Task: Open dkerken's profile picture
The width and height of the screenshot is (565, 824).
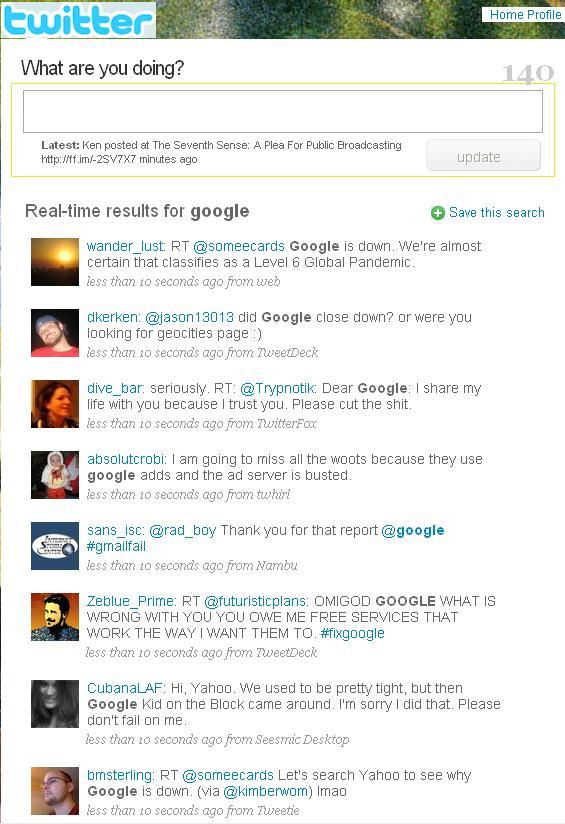Action: pyautogui.click(x=55, y=333)
